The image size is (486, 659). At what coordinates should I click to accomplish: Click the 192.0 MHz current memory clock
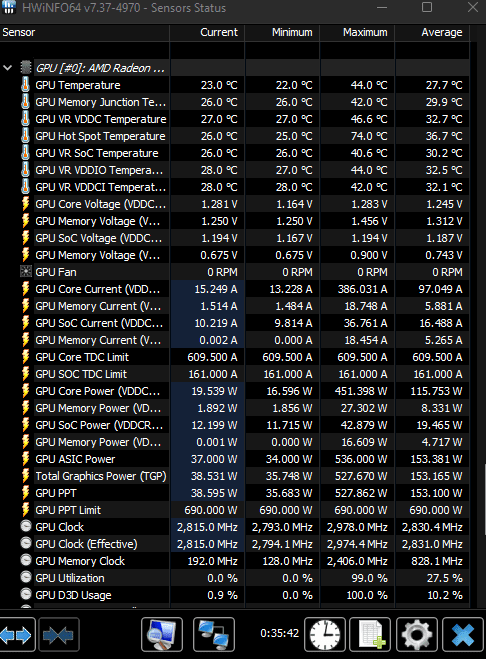(x=212, y=561)
